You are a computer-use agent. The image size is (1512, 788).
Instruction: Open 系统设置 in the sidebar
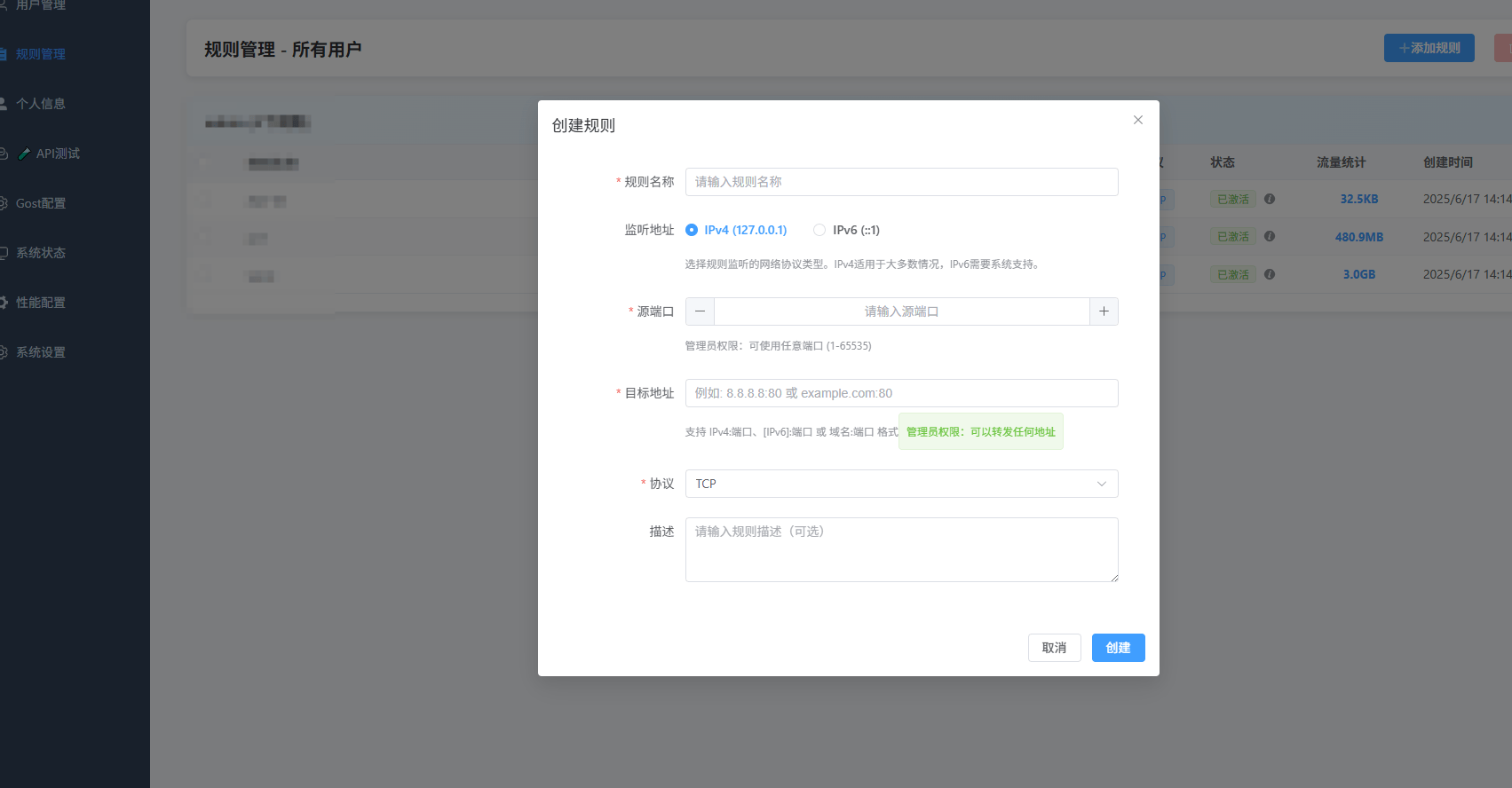[x=41, y=352]
